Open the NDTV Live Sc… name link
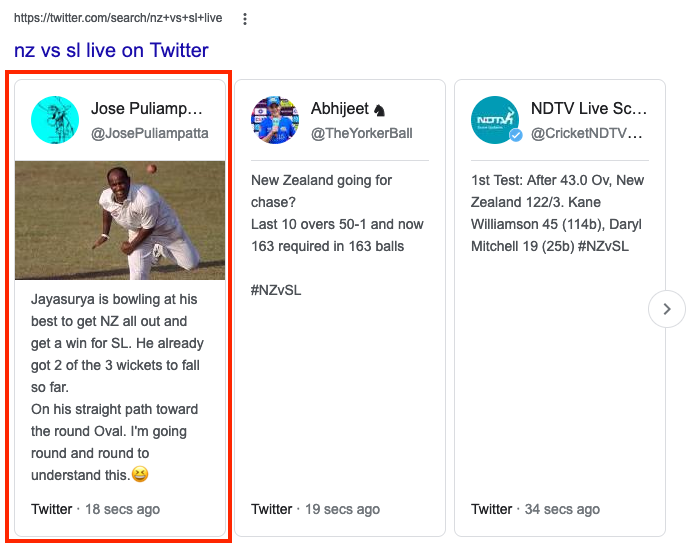Viewport: 691px width, 555px height. tap(589, 108)
